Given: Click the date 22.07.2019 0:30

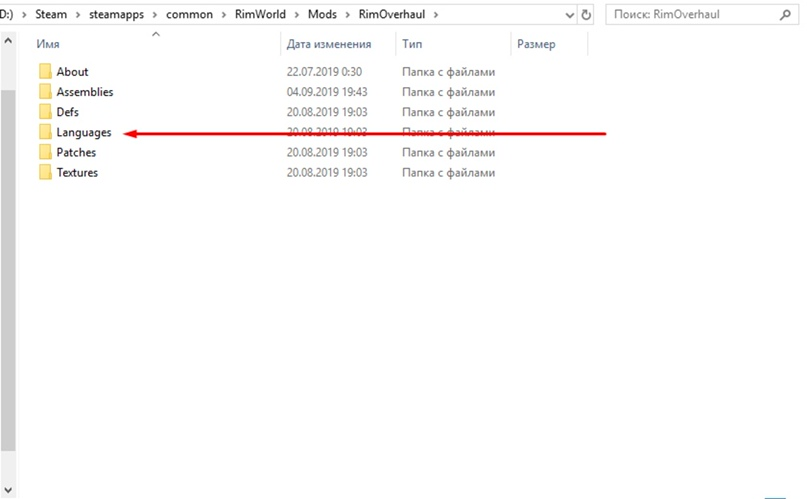Looking at the screenshot, I should [324, 72].
